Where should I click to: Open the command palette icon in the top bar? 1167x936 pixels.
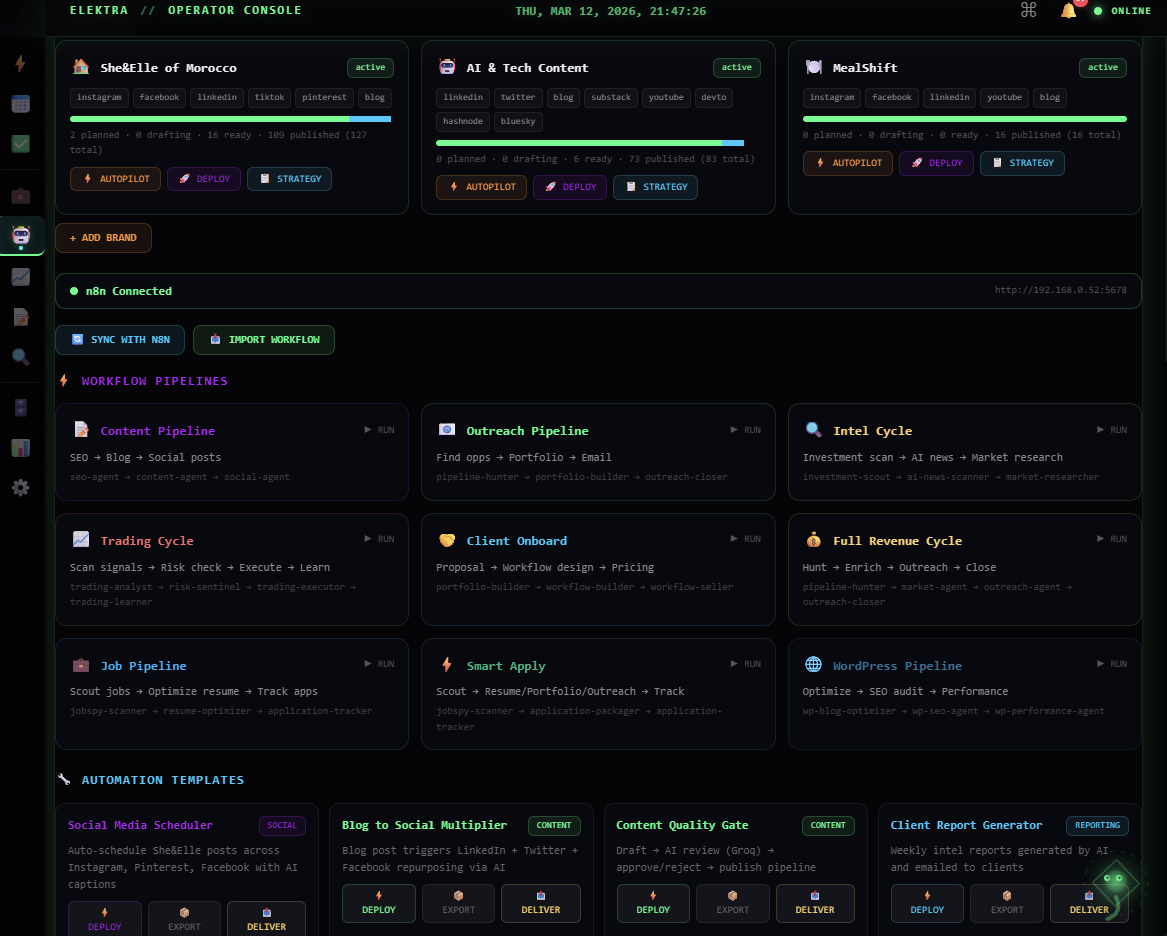click(1028, 10)
